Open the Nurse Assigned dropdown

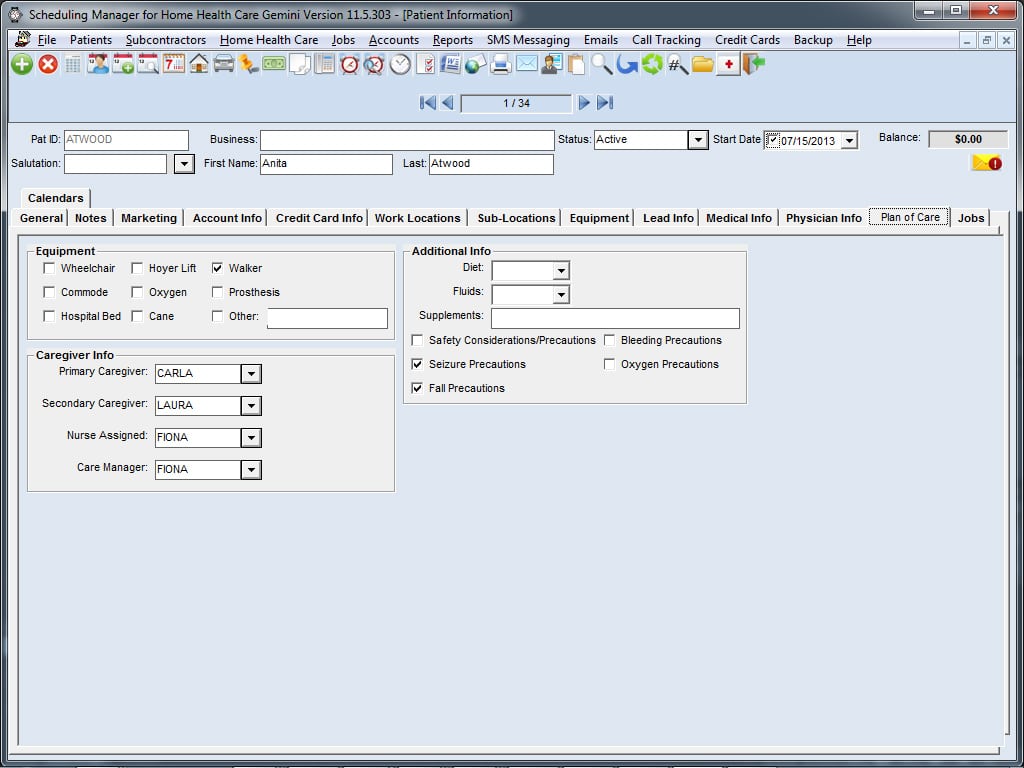(x=251, y=438)
